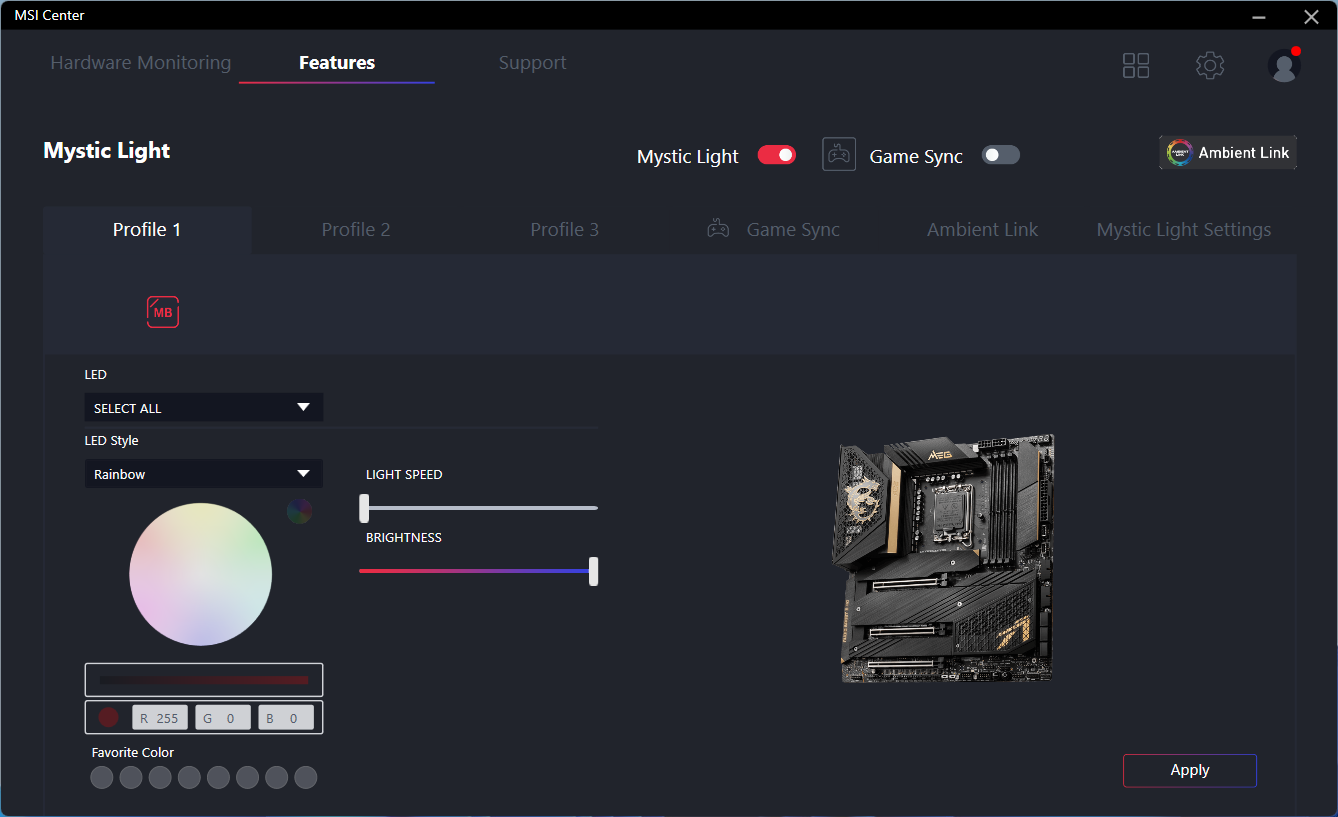Click the Game Sync controller icon beside toggle

tap(839, 155)
